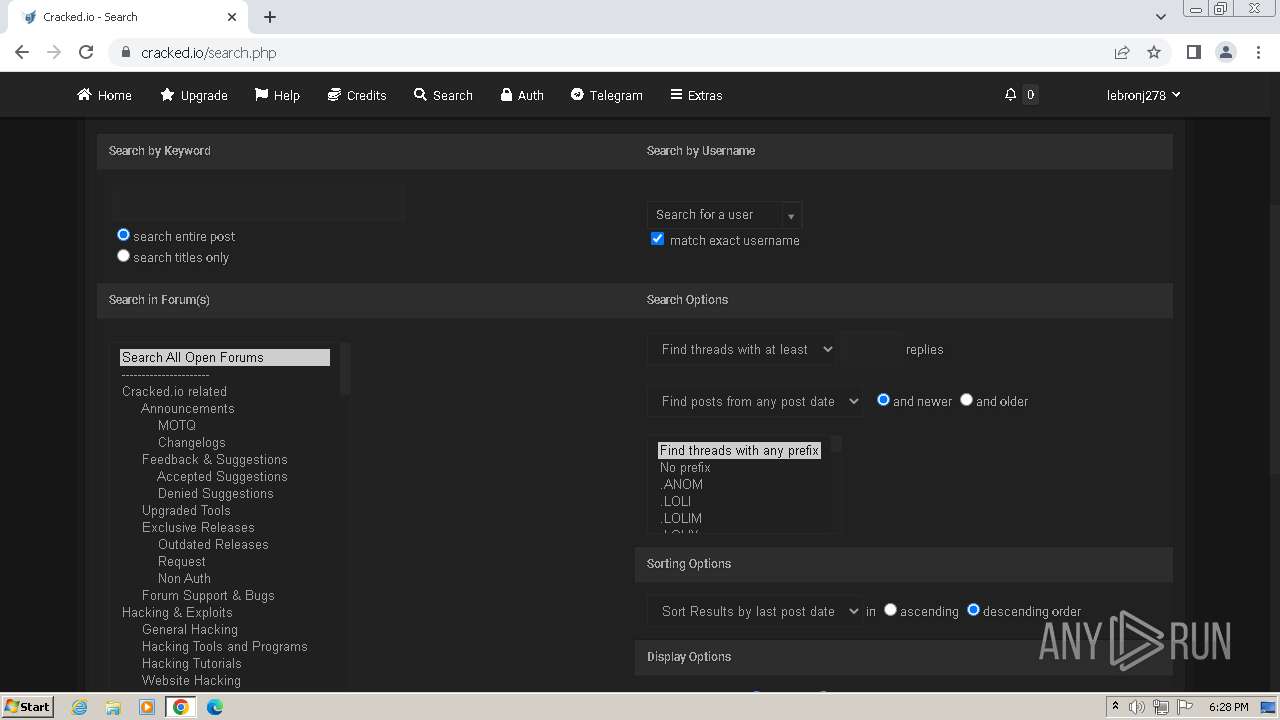Open Find threads with at least dropdown
The width and height of the screenshot is (1280, 720).
tap(743, 349)
